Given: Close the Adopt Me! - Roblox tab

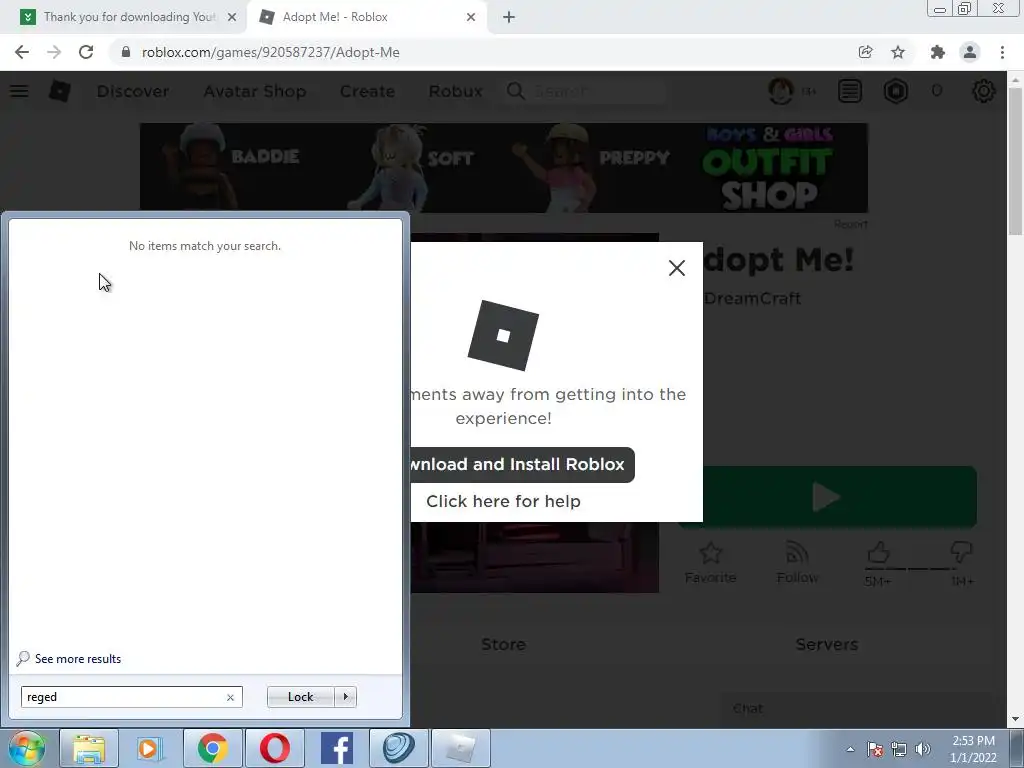Looking at the screenshot, I should (x=471, y=17).
